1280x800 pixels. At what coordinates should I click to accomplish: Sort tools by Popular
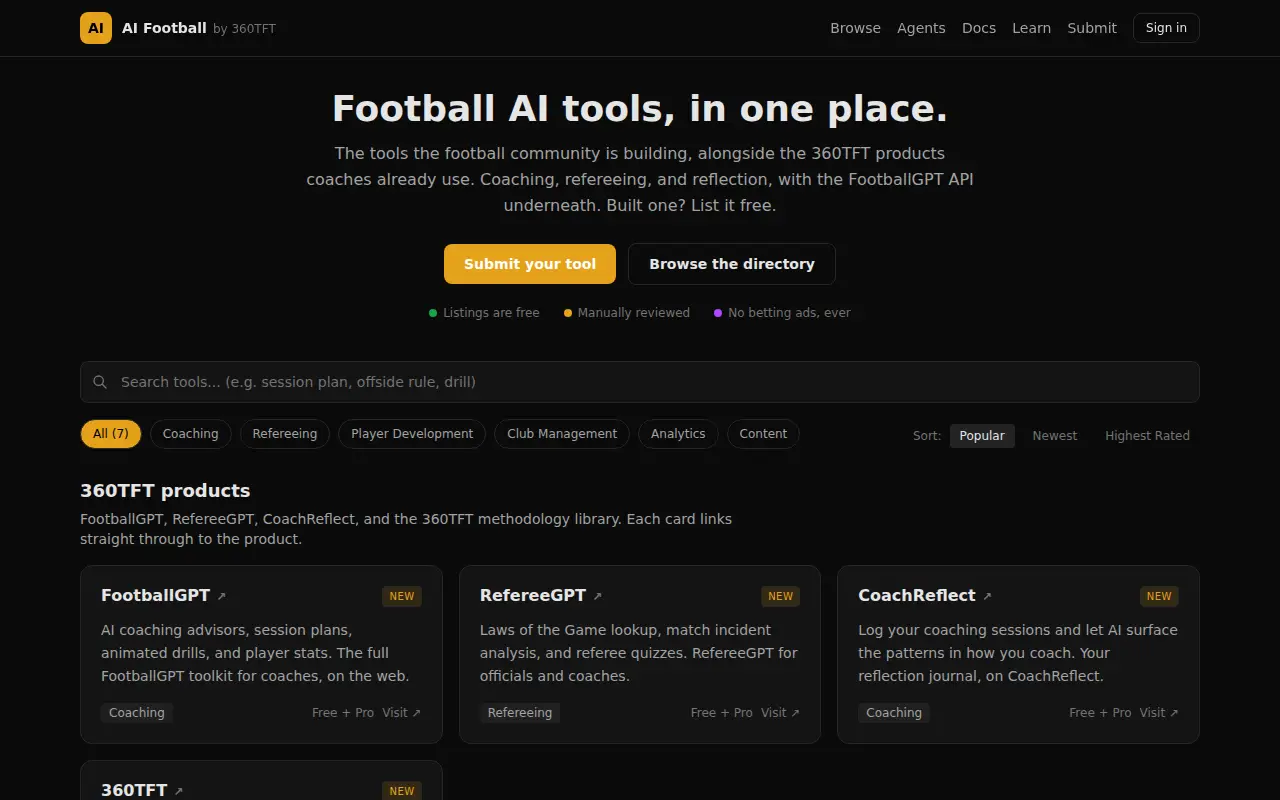982,436
